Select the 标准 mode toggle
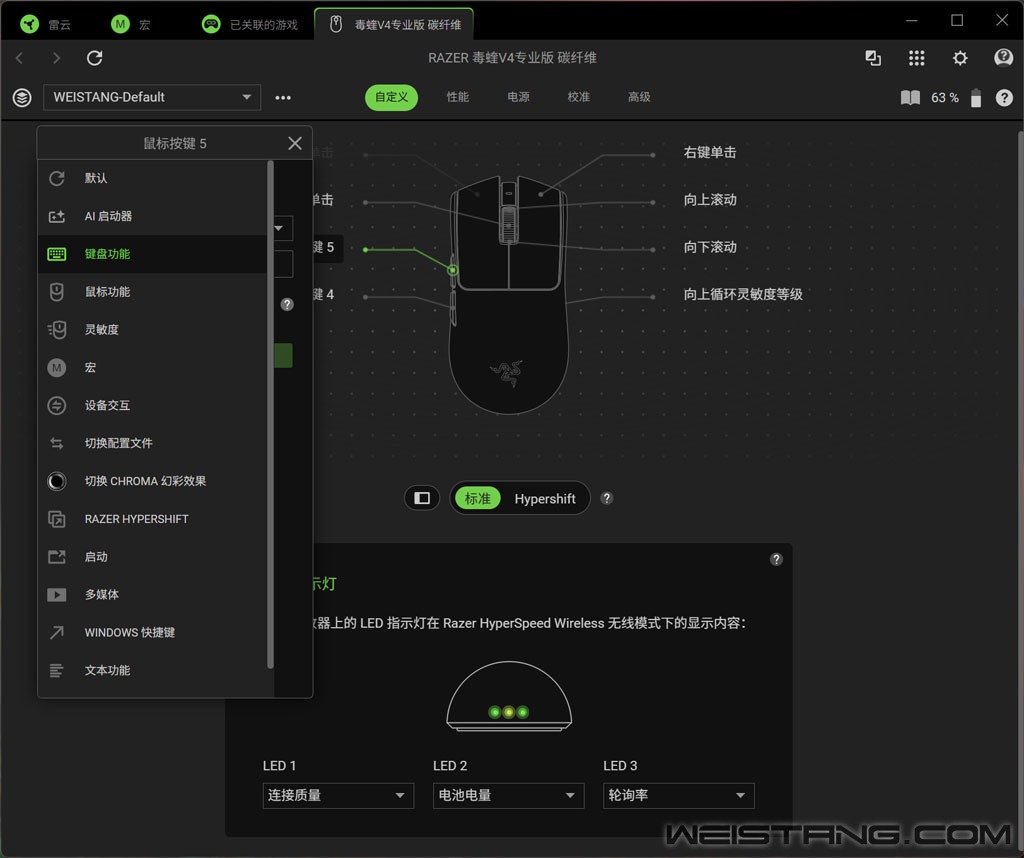 (x=477, y=498)
